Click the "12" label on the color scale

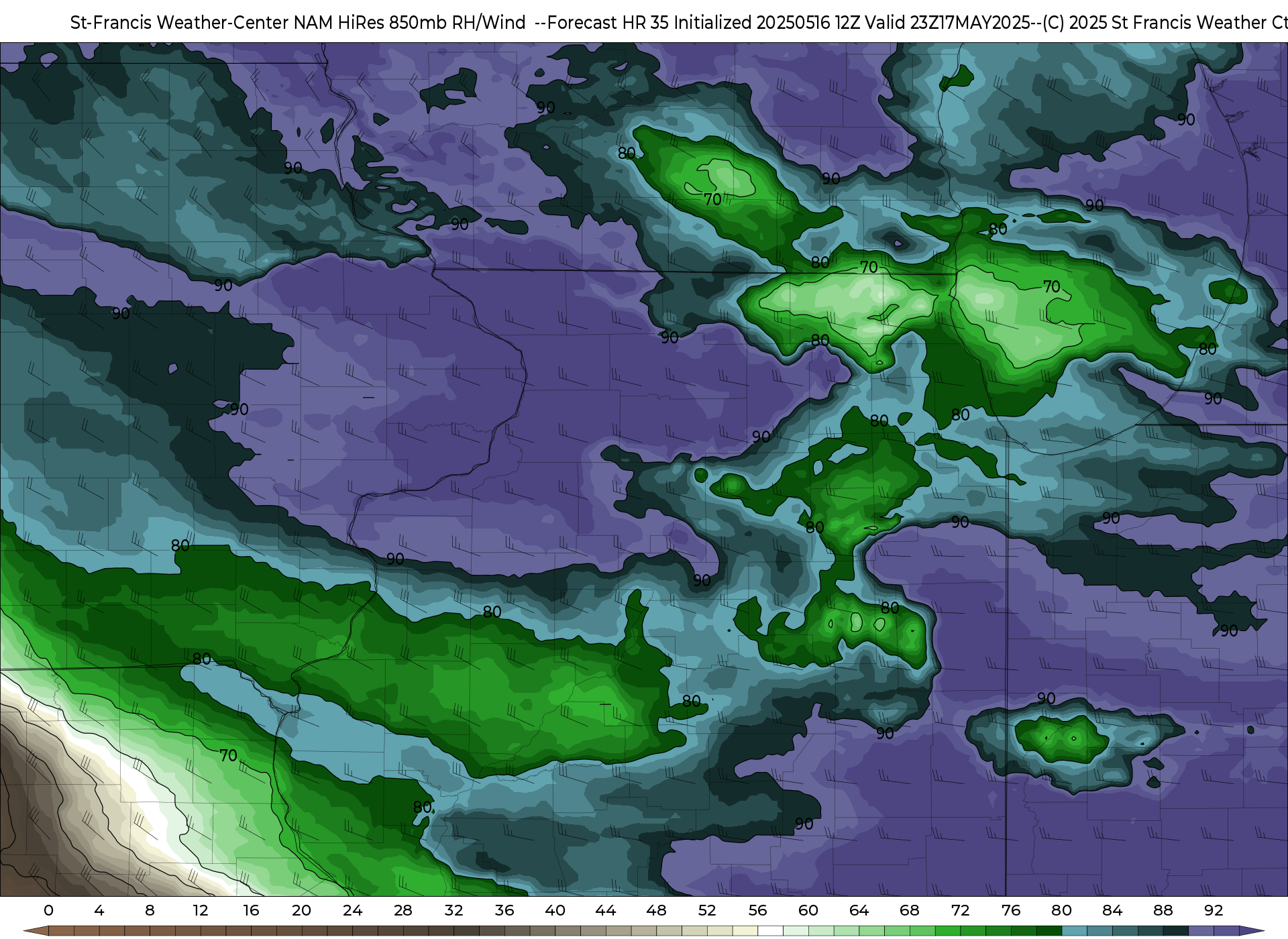(x=201, y=910)
